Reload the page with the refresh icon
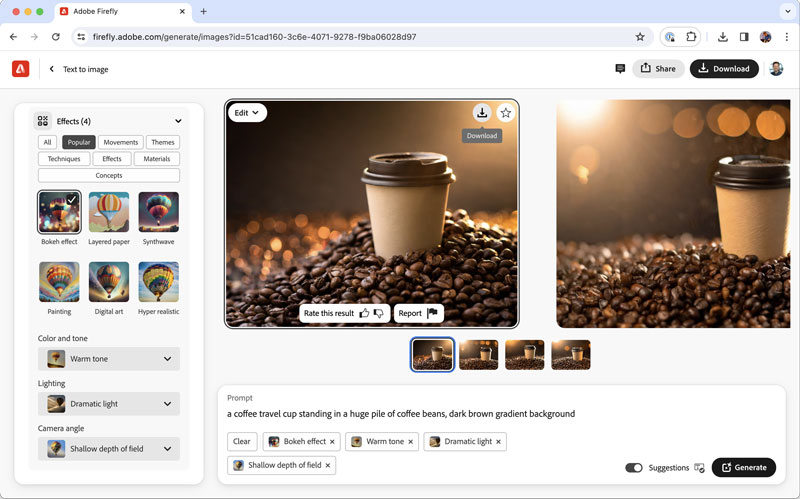This screenshot has height=499, width=800. click(56, 37)
